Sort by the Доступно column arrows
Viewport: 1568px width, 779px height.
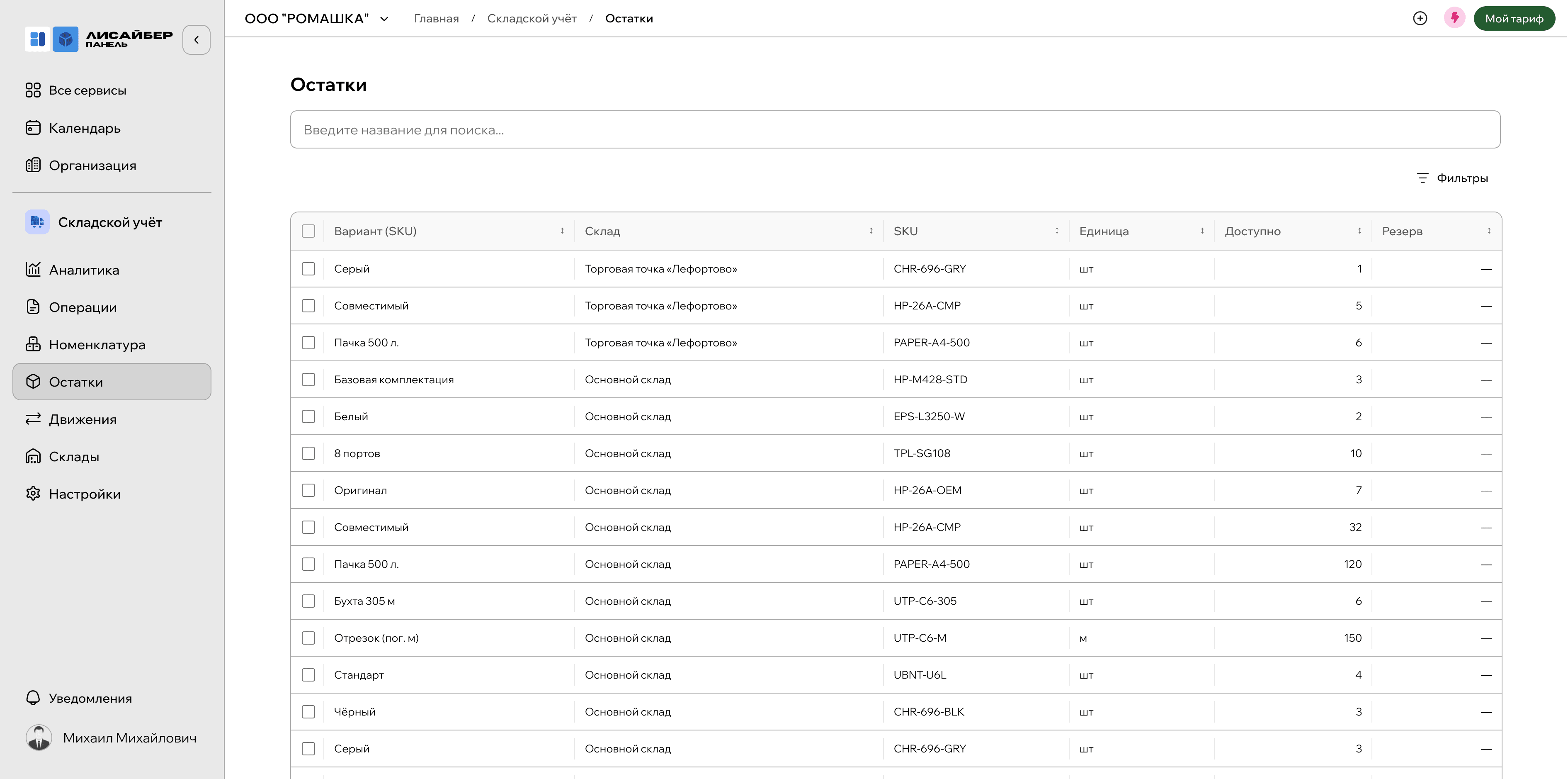click(1359, 231)
